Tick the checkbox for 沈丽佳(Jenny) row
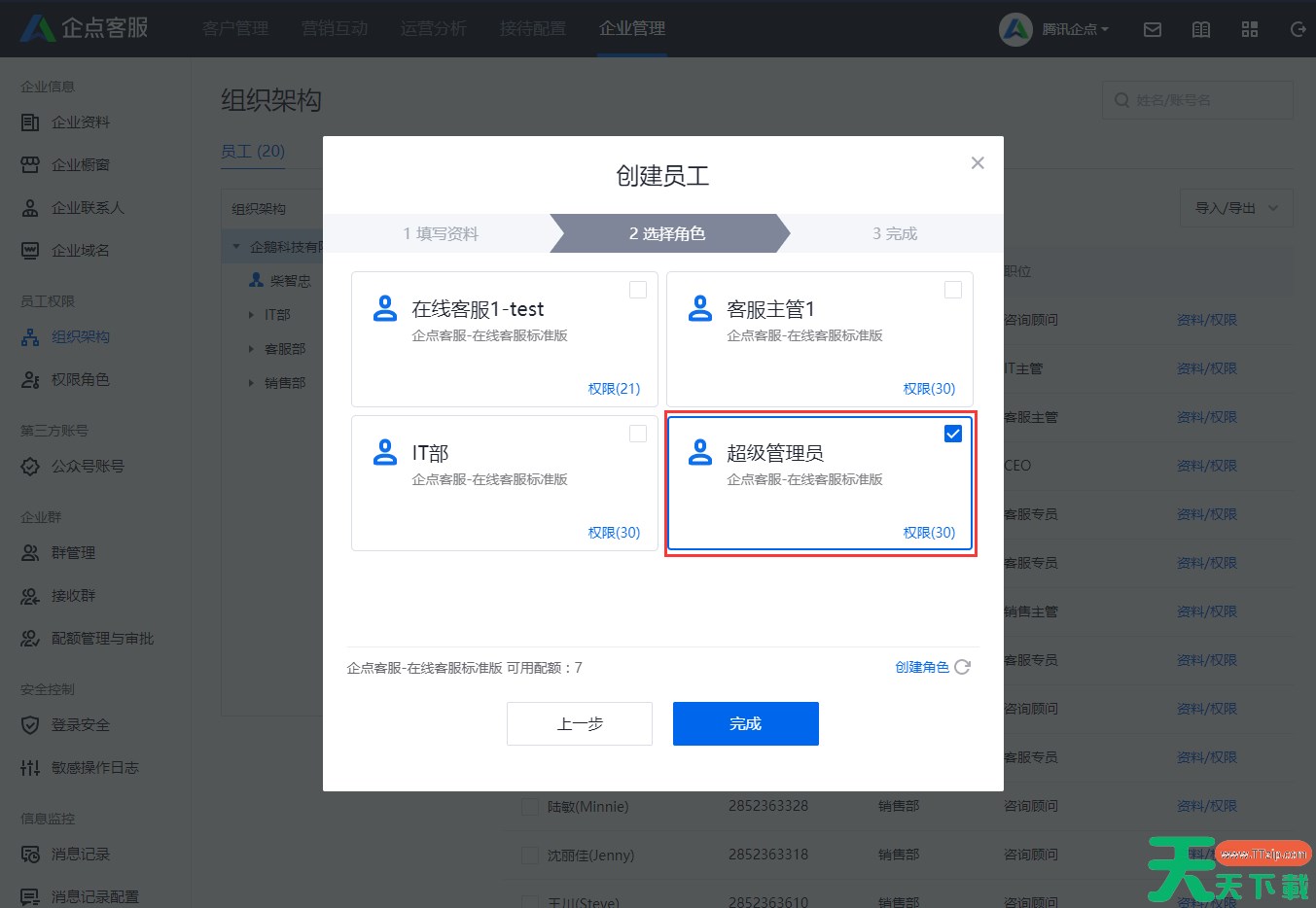Screen dimensions: 1316x908 pyautogui.click(x=530, y=855)
